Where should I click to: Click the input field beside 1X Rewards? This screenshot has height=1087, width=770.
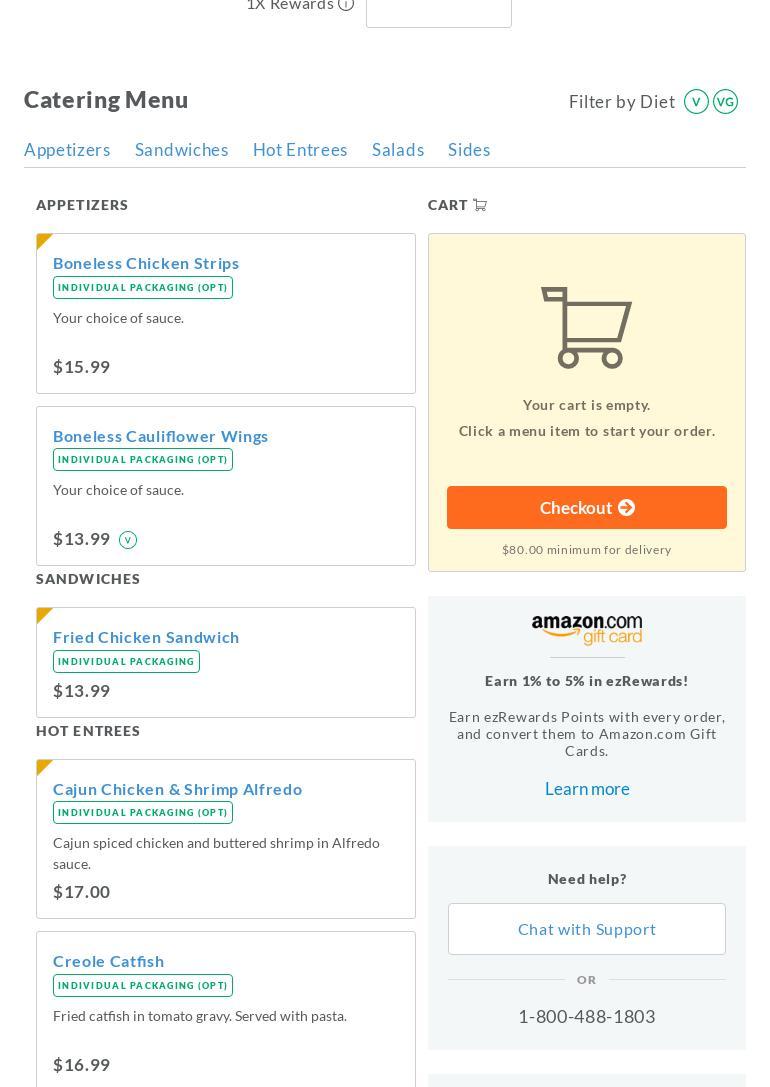click(438, 10)
